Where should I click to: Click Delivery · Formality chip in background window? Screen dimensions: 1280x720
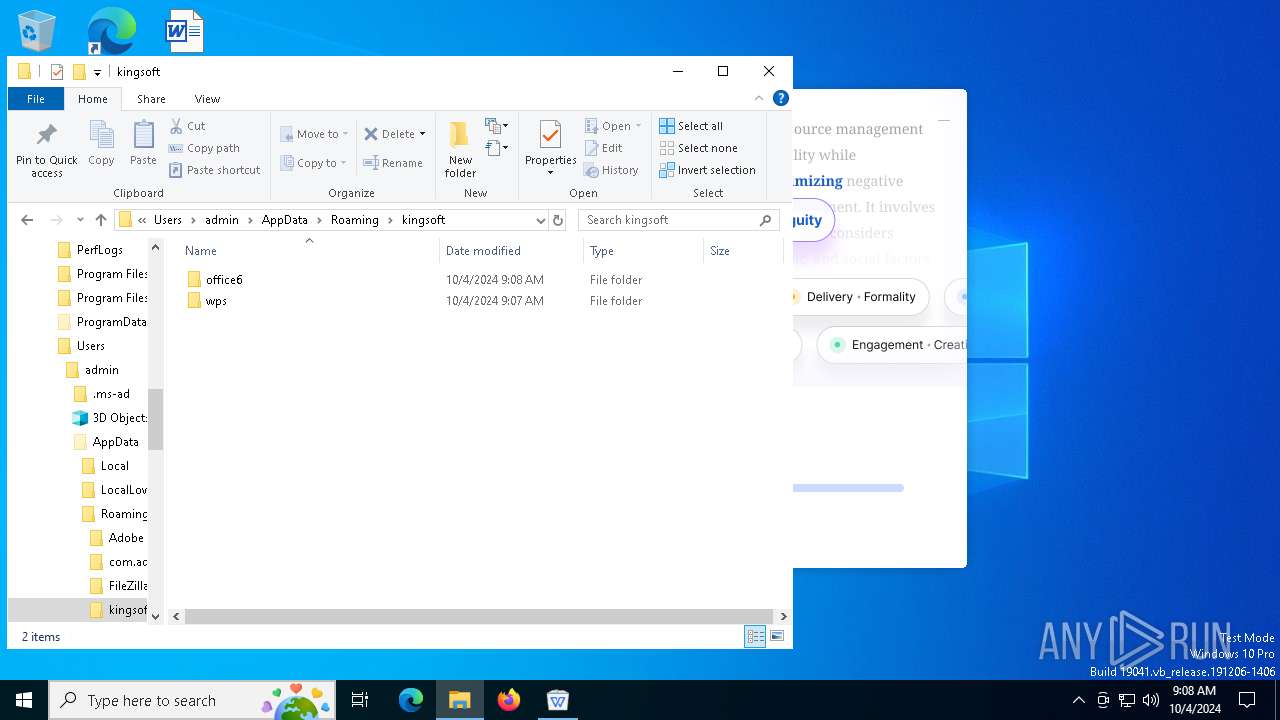click(859, 297)
